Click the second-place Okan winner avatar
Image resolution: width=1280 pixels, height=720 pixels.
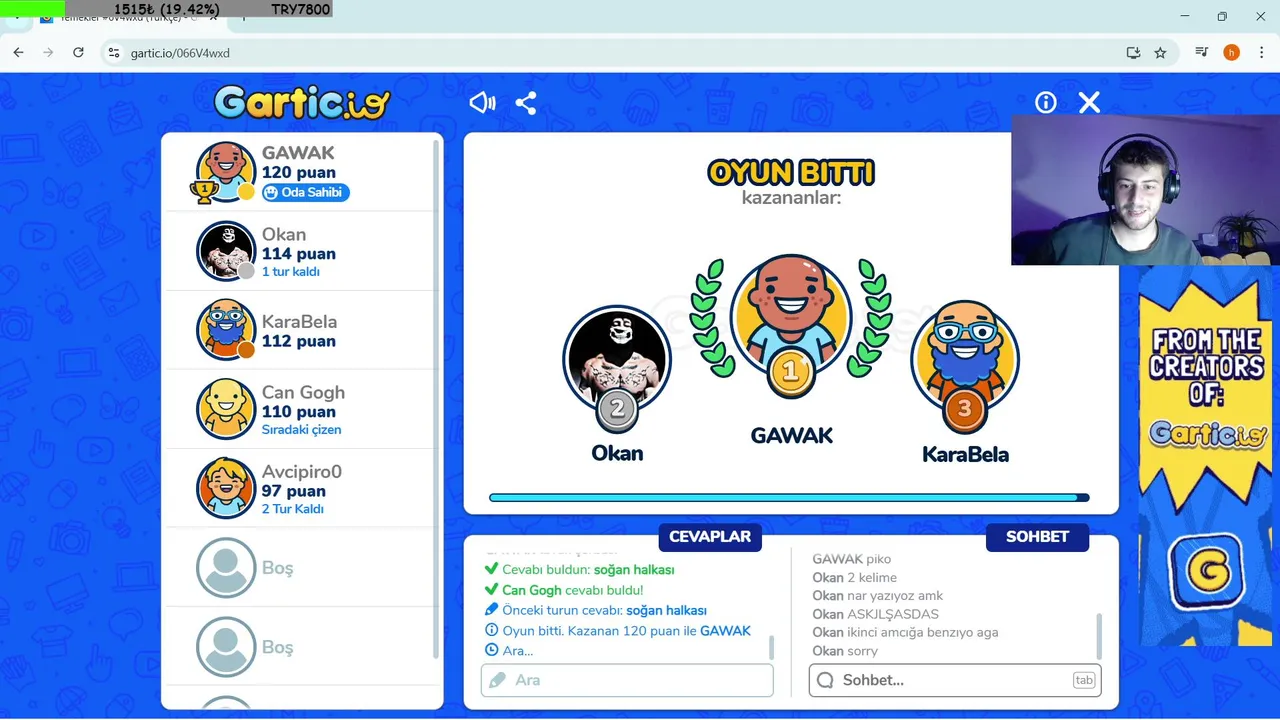point(617,360)
